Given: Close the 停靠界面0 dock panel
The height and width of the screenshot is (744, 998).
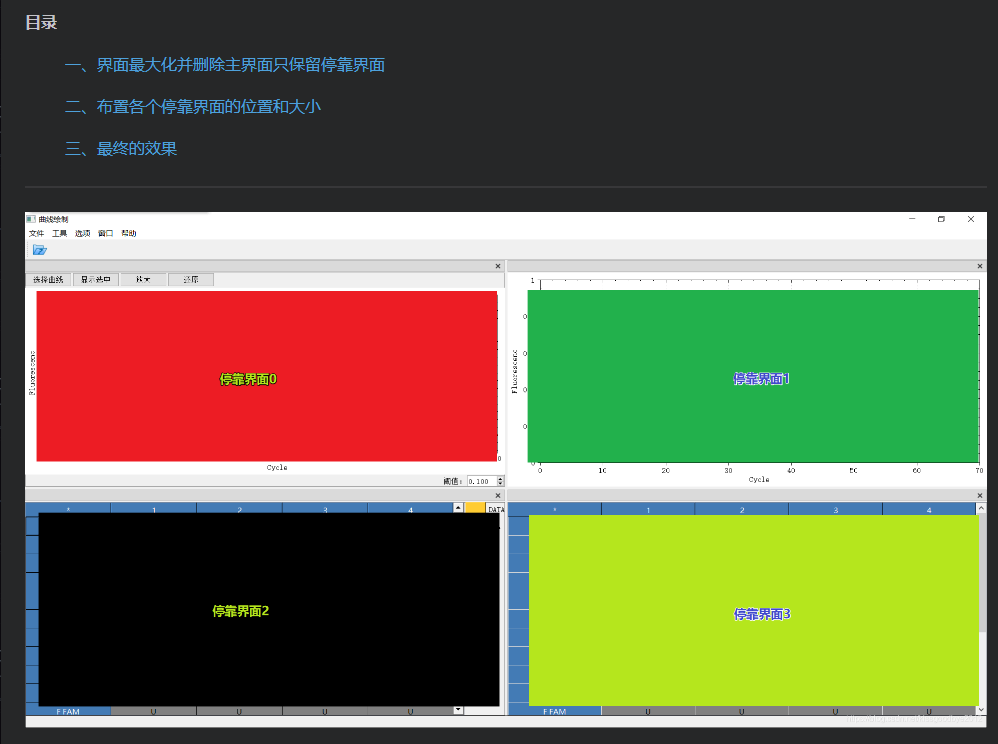Looking at the screenshot, I should (497, 266).
